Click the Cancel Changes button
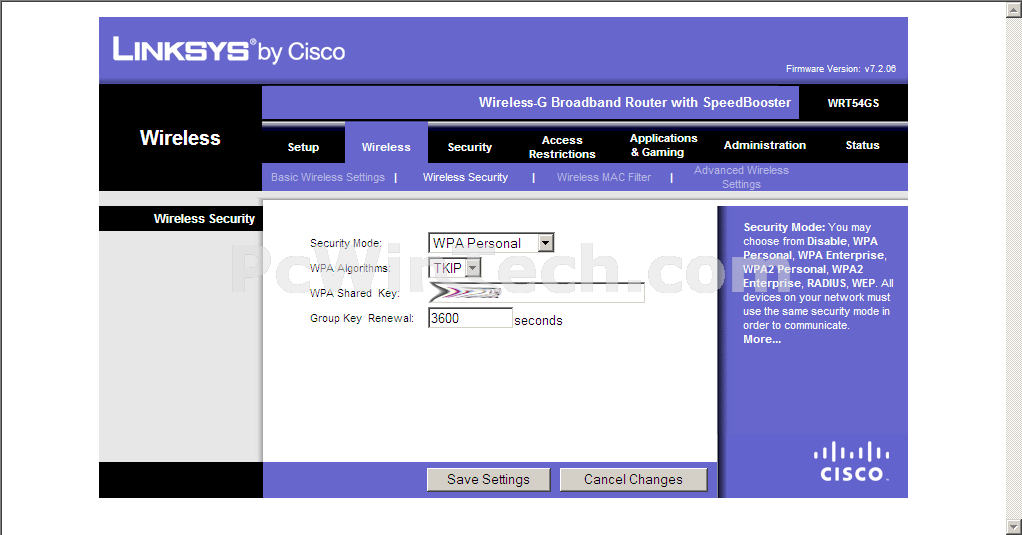This screenshot has height=535, width=1022. [x=633, y=480]
